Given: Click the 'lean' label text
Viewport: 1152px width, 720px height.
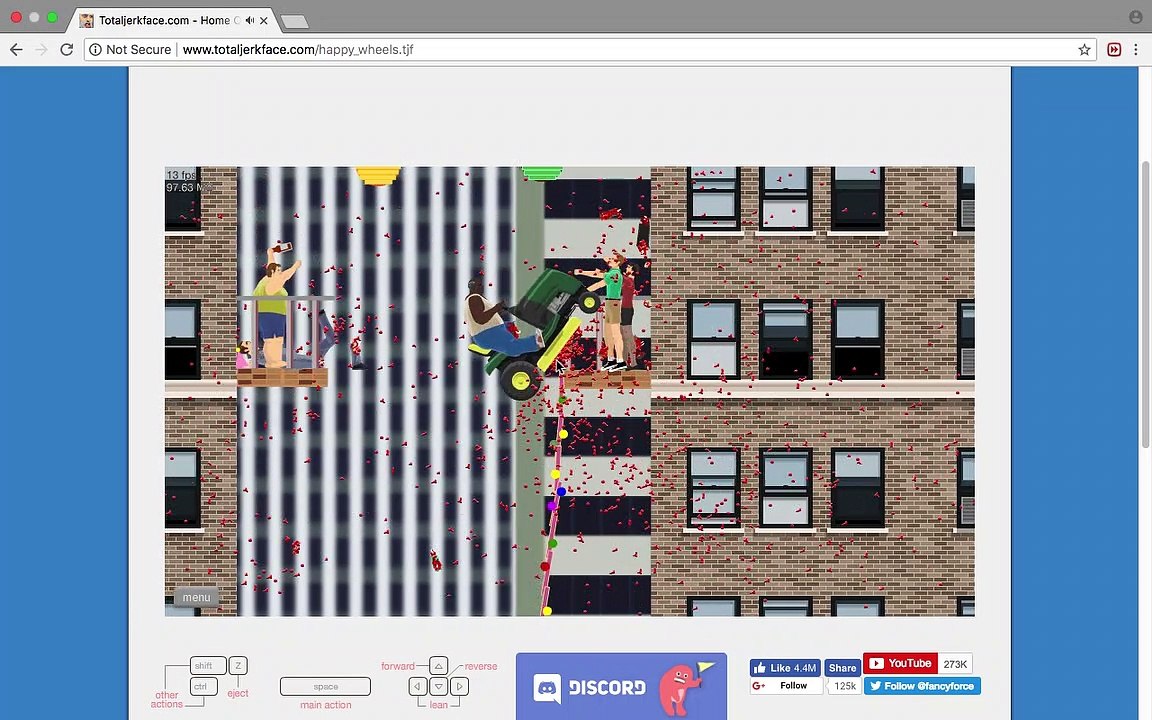Looking at the screenshot, I should coord(439,705).
